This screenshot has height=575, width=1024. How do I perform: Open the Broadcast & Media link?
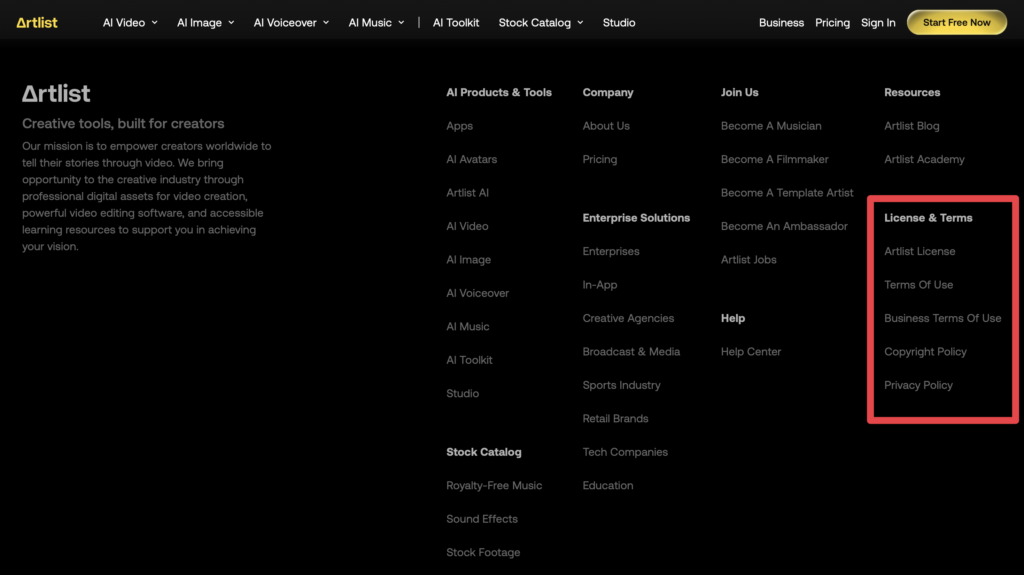pyautogui.click(x=631, y=351)
